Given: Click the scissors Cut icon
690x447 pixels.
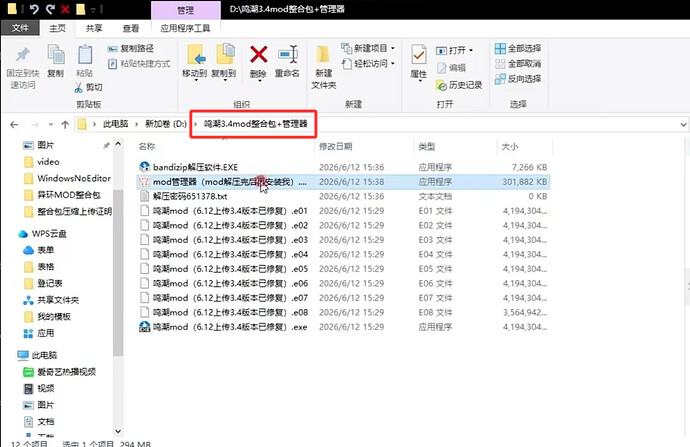Looking at the screenshot, I should point(79,87).
